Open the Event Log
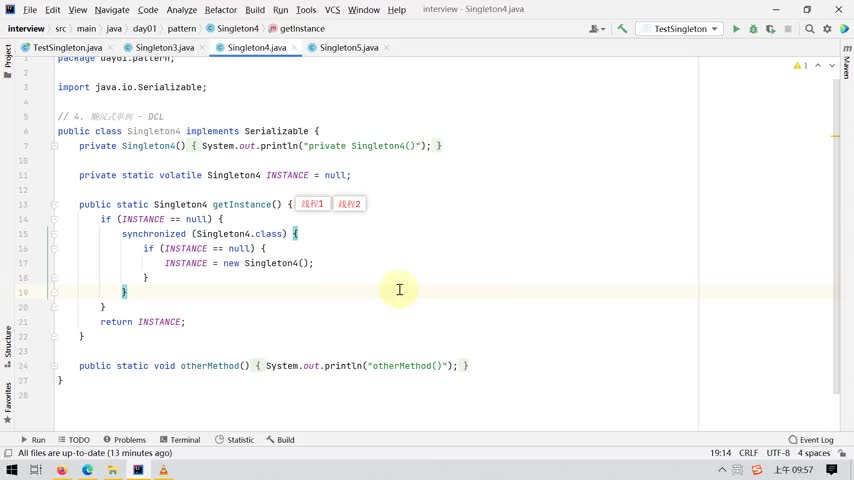854x480 pixels. (811, 440)
